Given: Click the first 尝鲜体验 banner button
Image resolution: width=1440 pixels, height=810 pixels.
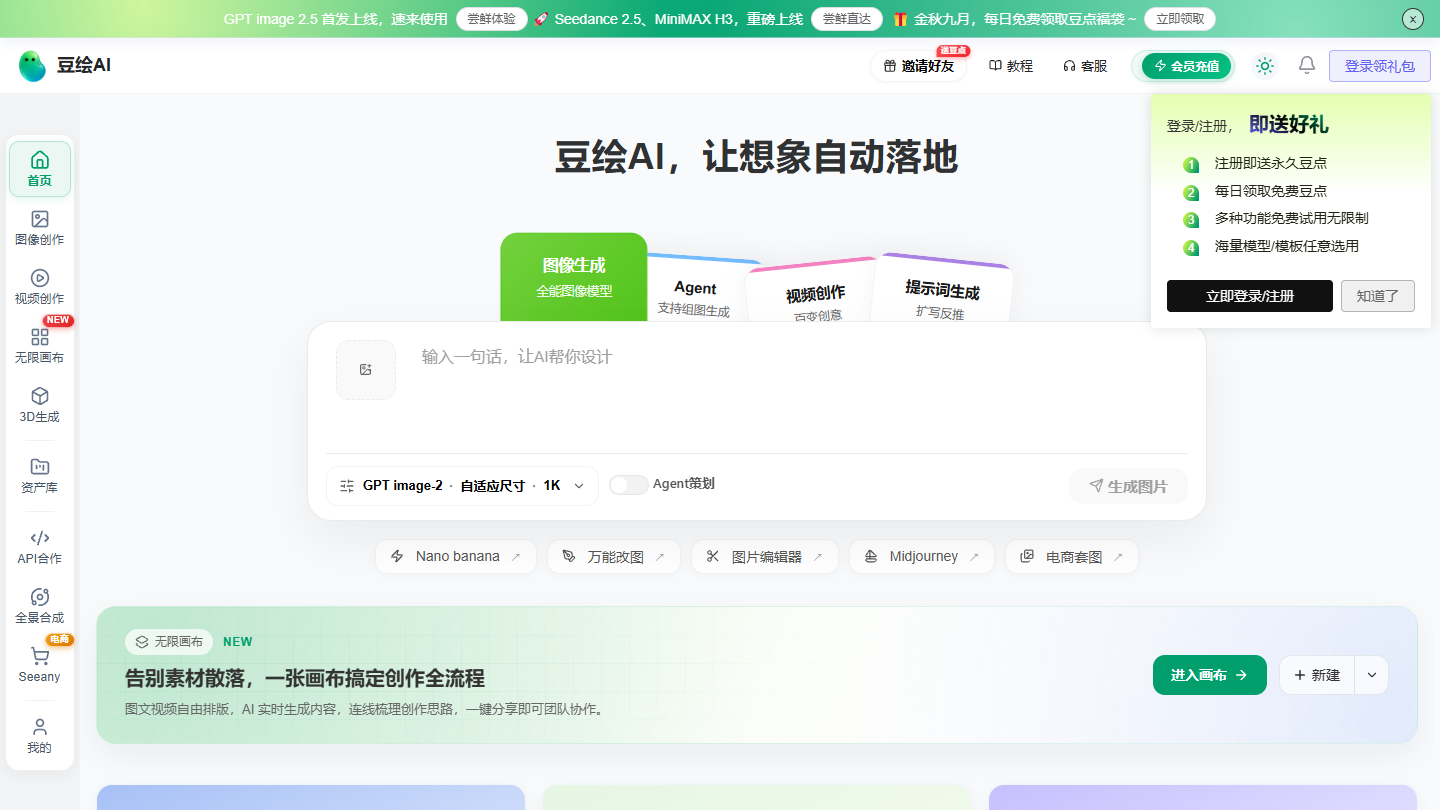Looking at the screenshot, I should 492,19.
